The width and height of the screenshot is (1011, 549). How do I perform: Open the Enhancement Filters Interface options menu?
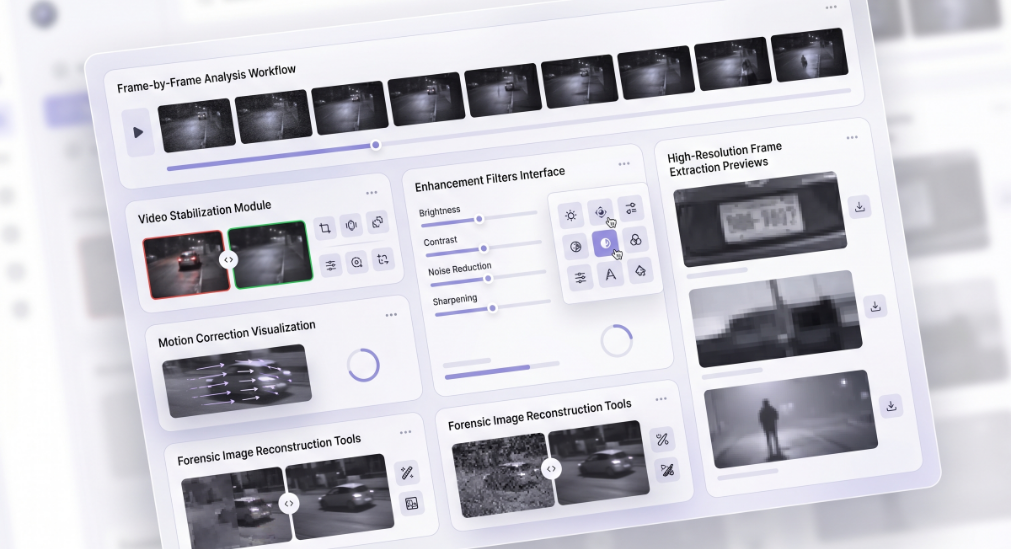pos(623,164)
